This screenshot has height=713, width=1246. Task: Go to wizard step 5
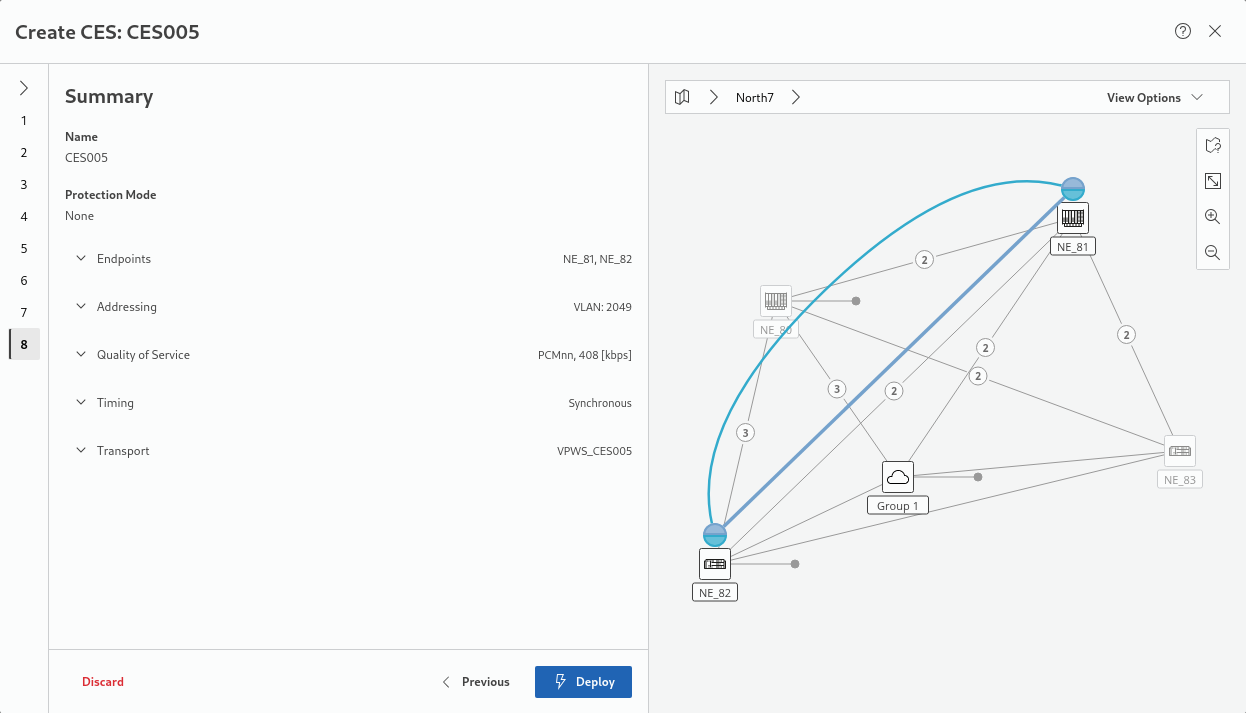(24, 249)
